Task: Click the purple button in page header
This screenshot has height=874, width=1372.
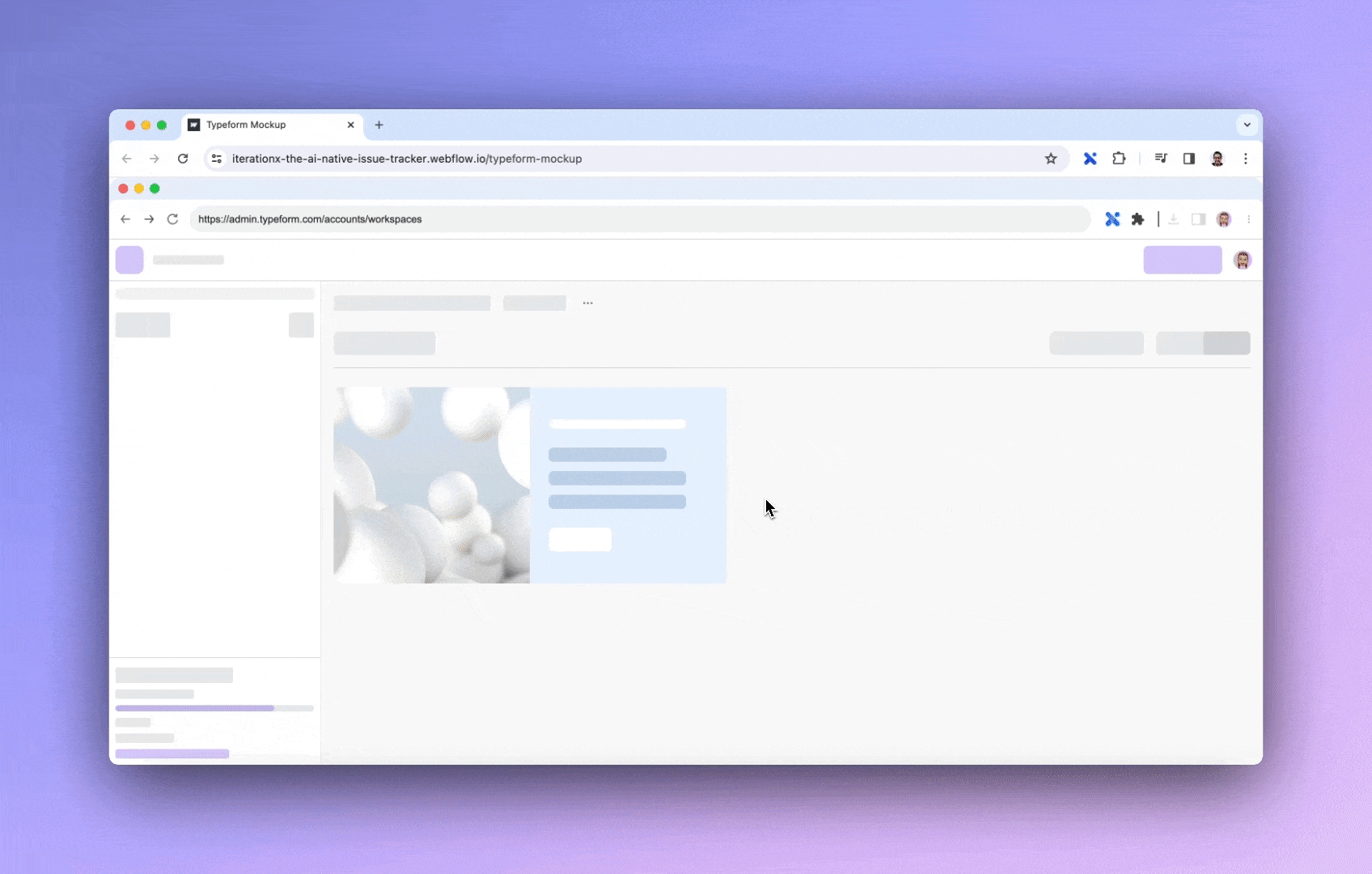Action: click(1182, 260)
